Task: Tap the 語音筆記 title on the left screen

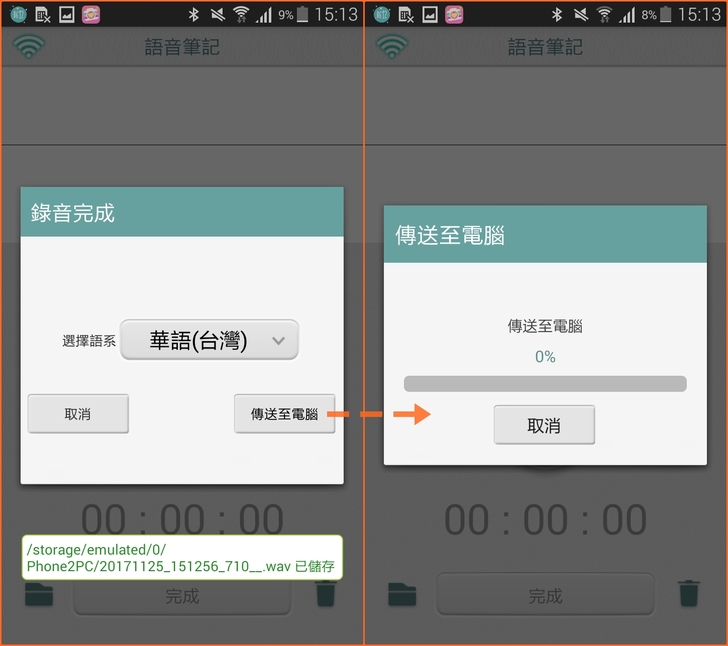Action: [182, 47]
